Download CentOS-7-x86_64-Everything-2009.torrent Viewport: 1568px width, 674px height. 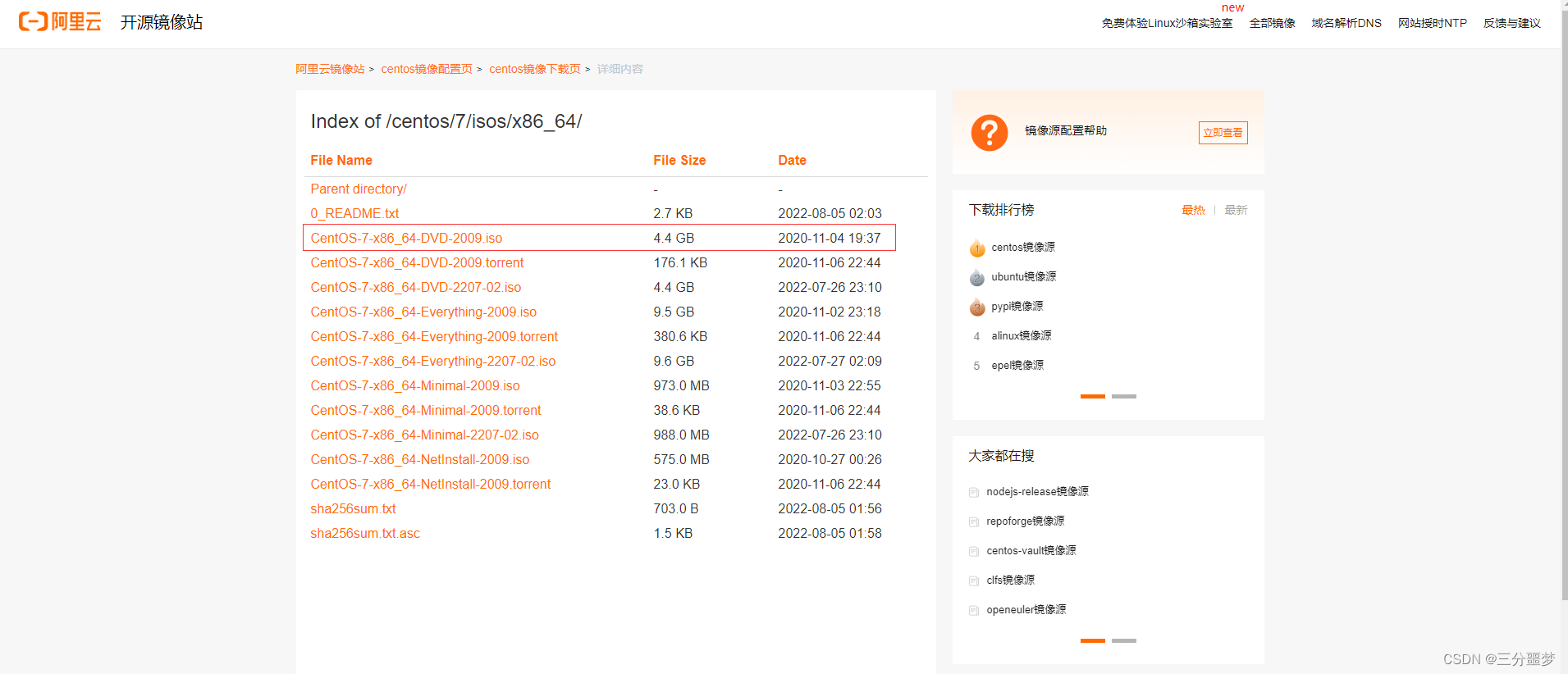point(434,336)
